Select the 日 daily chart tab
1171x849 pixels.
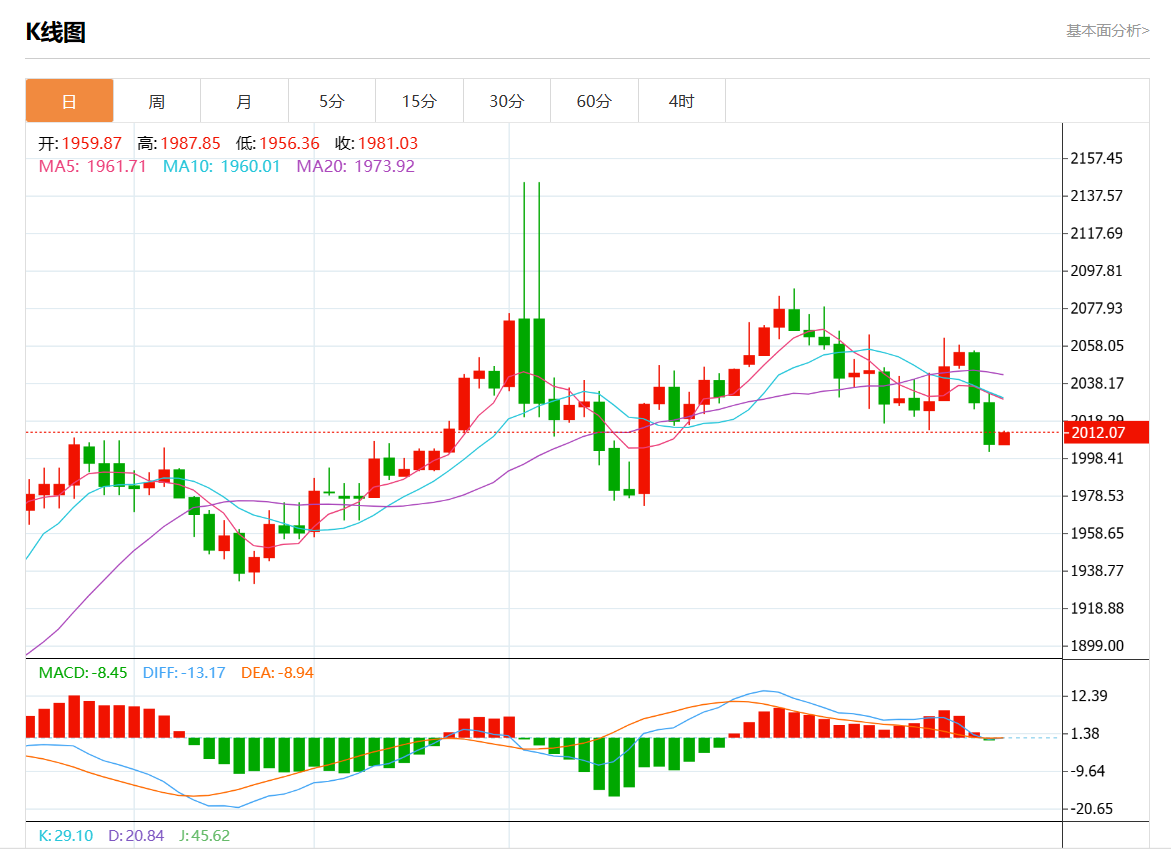(69, 101)
